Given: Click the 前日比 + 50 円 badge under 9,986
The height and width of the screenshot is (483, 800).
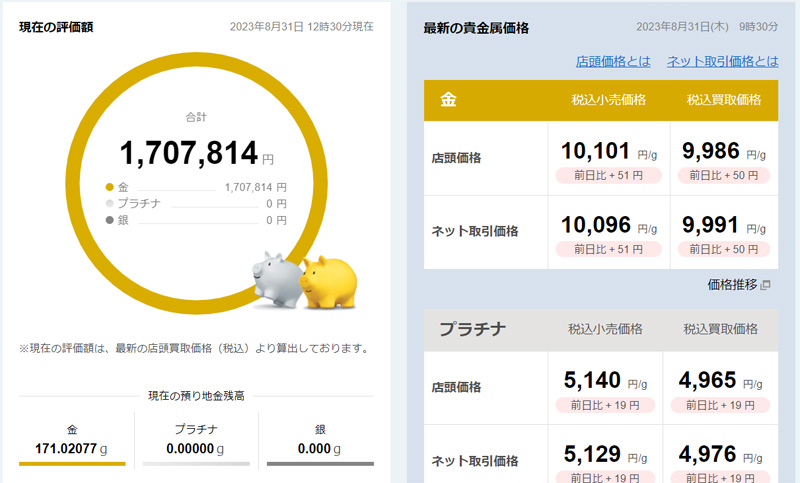Looking at the screenshot, I should tap(724, 175).
